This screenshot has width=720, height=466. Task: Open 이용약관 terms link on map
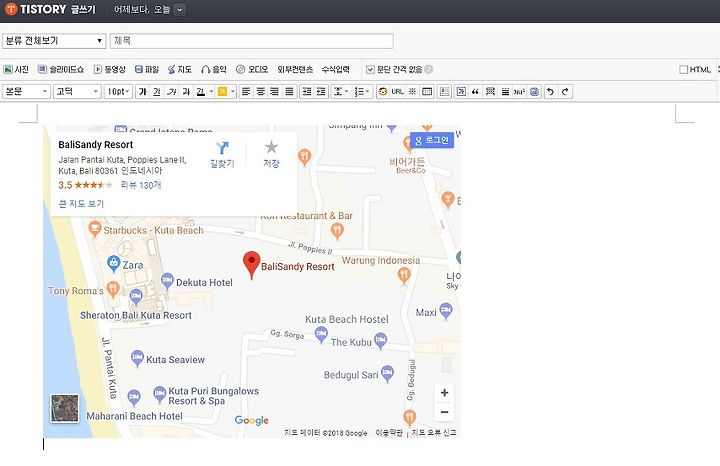[x=389, y=432]
